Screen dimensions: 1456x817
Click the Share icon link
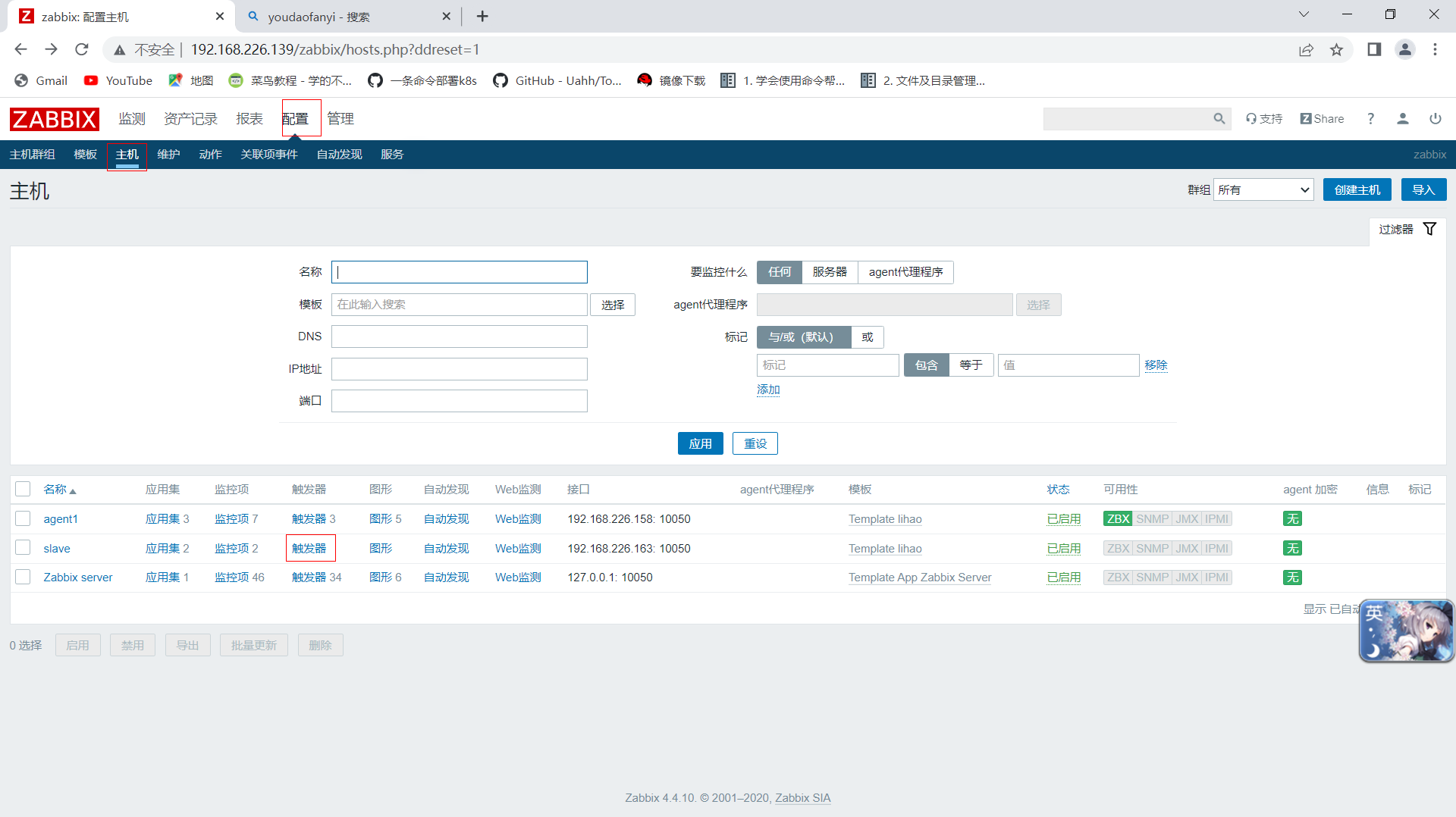pos(1322,119)
